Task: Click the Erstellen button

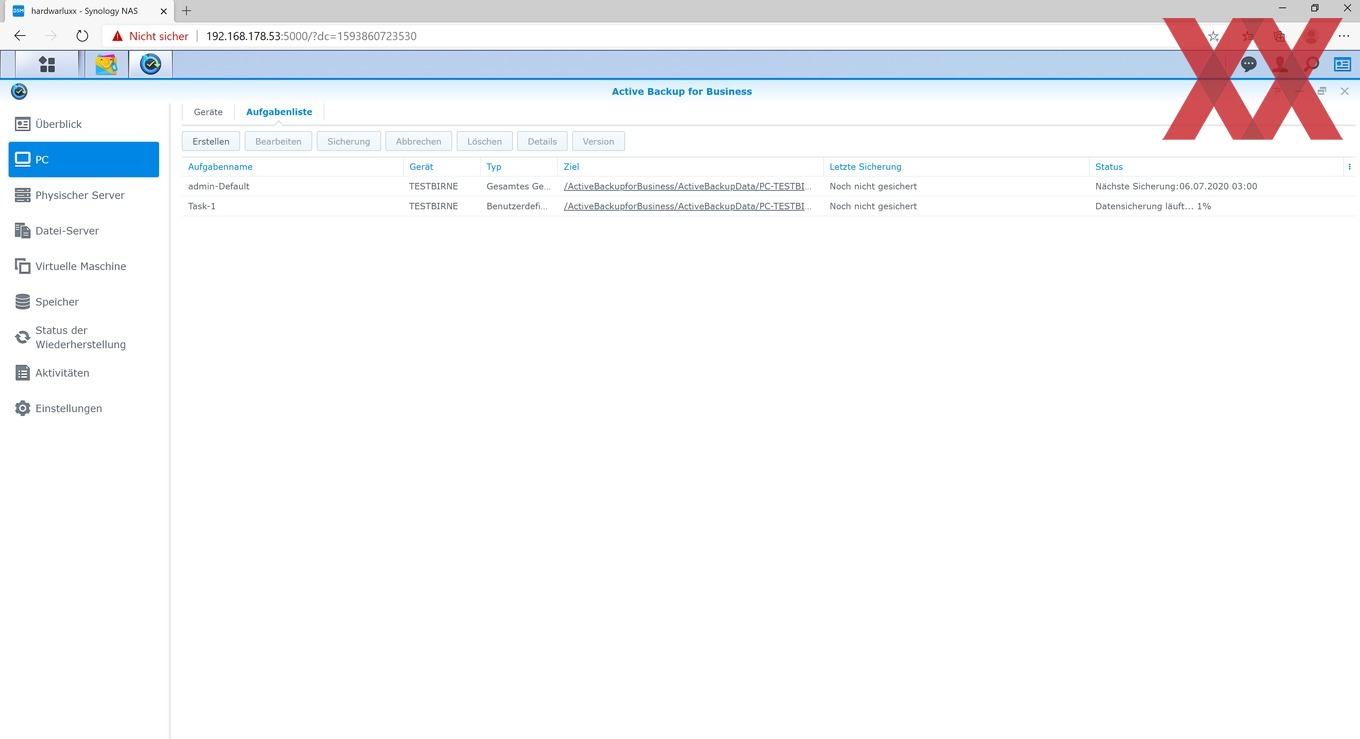Action: (211, 141)
